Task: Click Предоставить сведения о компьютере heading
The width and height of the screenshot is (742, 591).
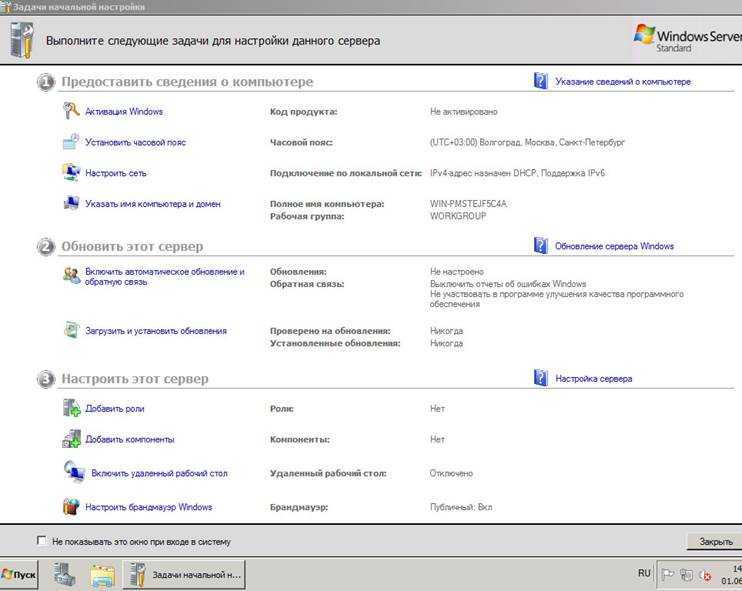Action: [x=187, y=82]
